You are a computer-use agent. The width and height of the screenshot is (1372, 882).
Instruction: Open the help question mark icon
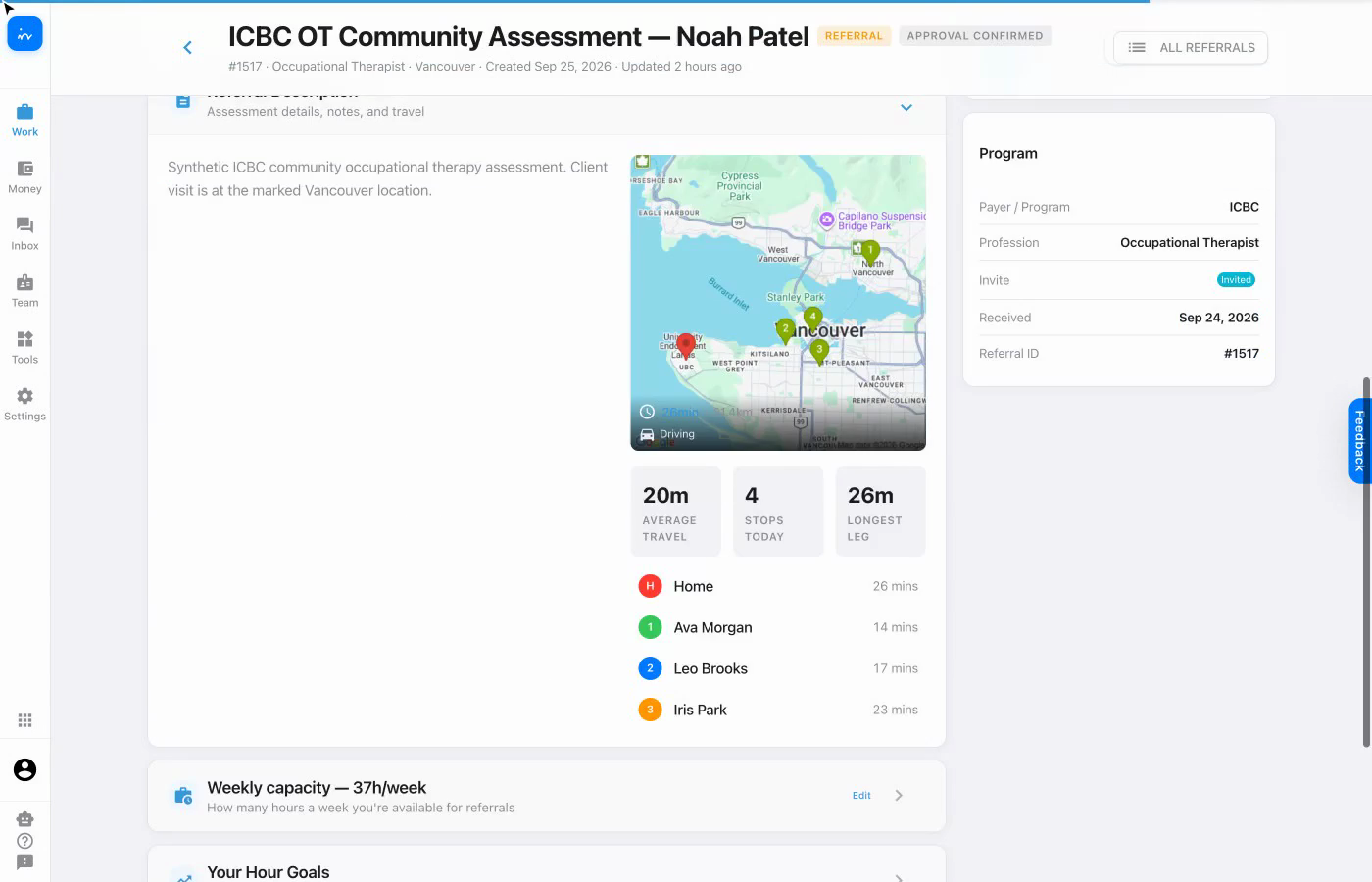point(25,841)
